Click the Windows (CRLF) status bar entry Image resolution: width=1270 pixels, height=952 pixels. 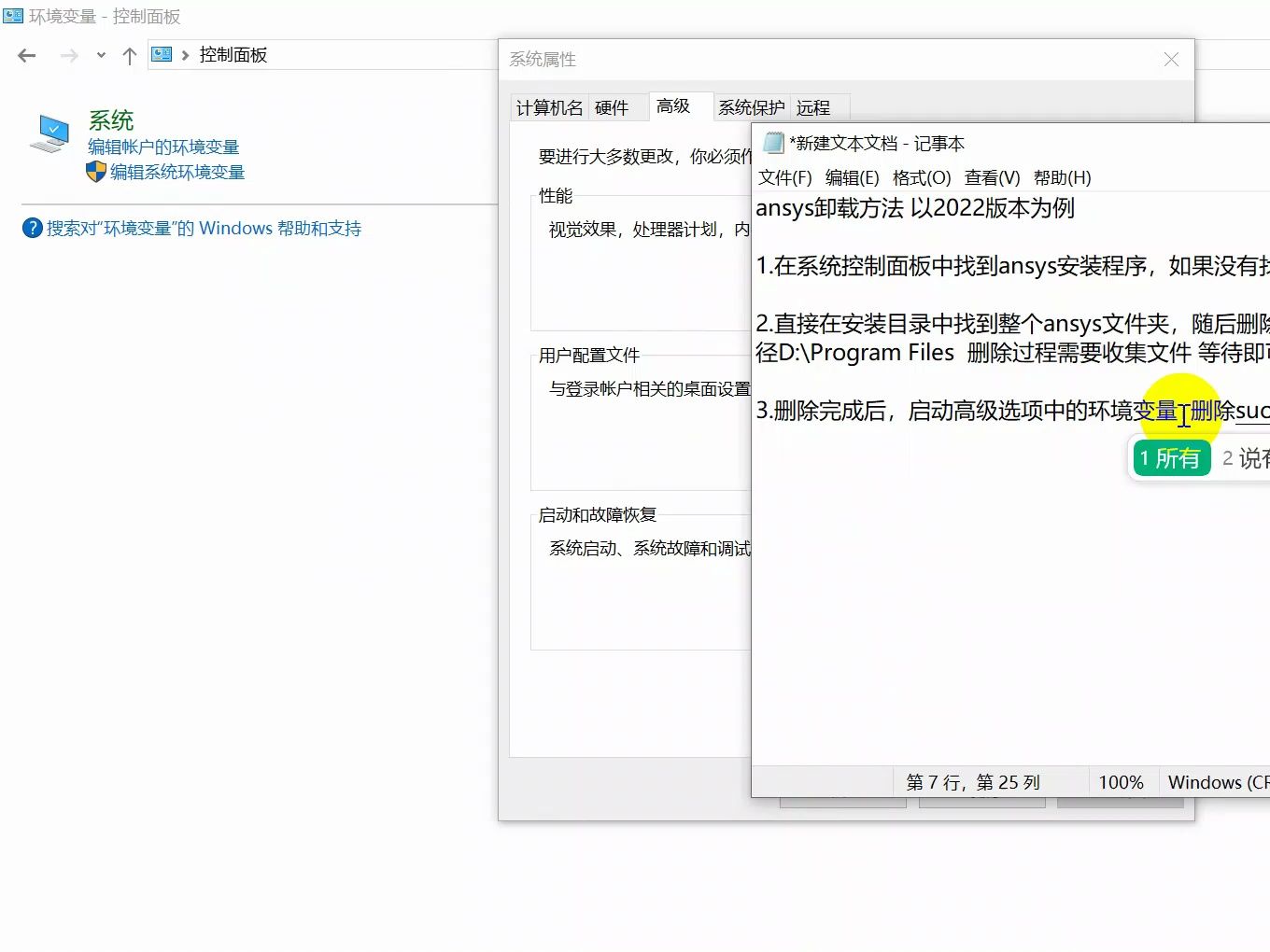click(x=1219, y=782)
